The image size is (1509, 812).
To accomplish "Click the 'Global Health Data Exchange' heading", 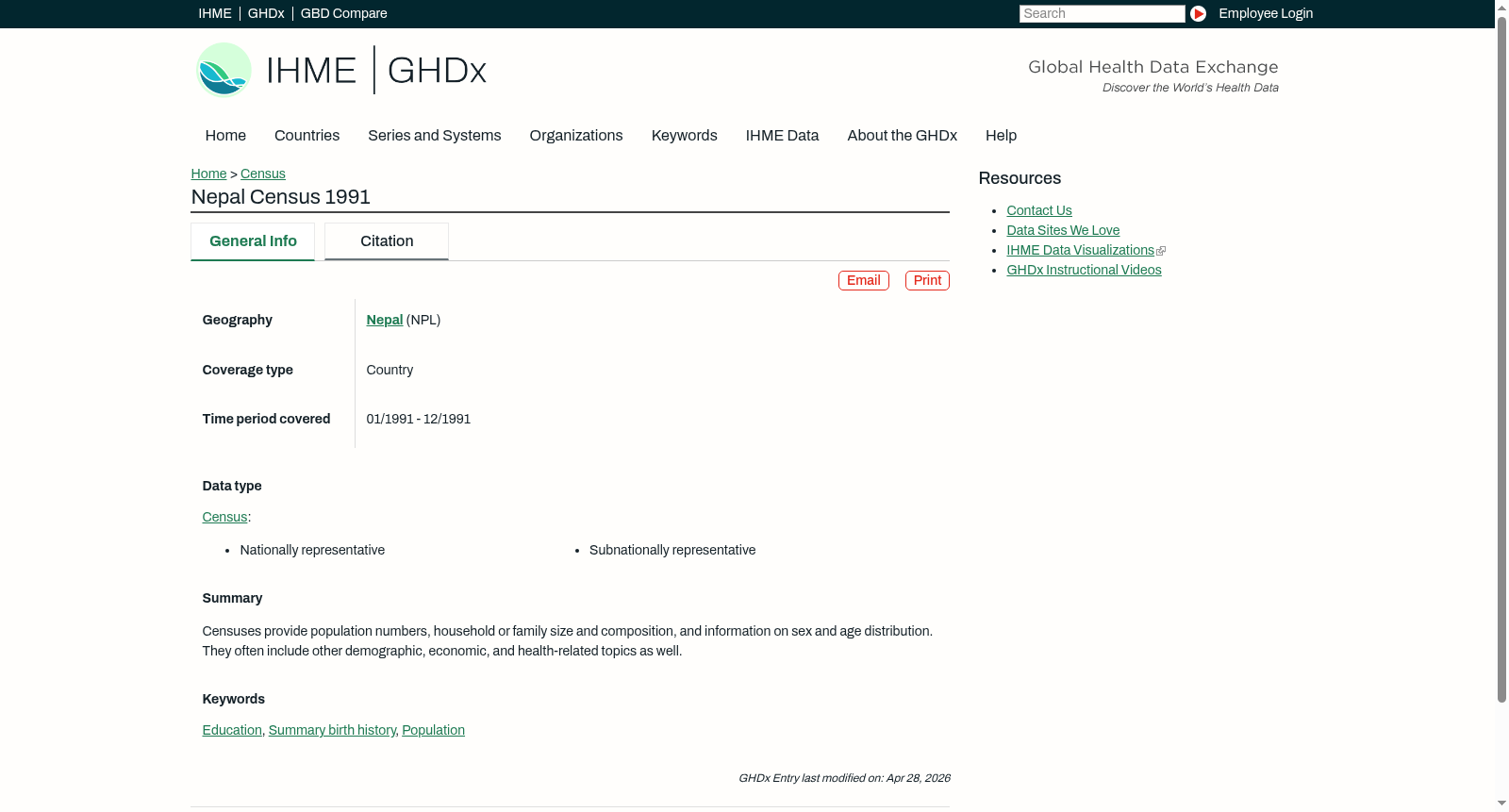I will tap(1152, 67).
